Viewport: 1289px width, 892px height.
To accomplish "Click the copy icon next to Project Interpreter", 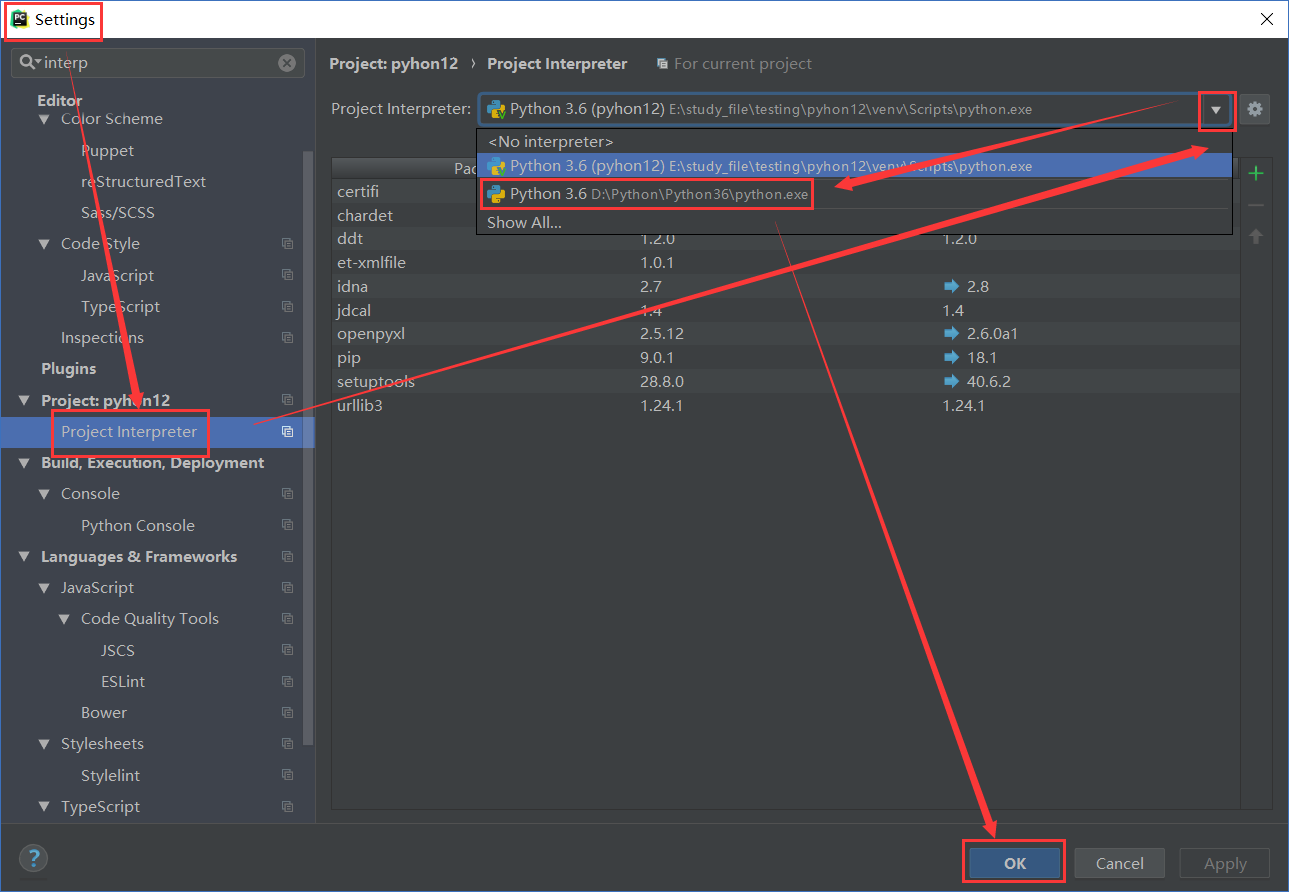I will click(x=287, y=432).
